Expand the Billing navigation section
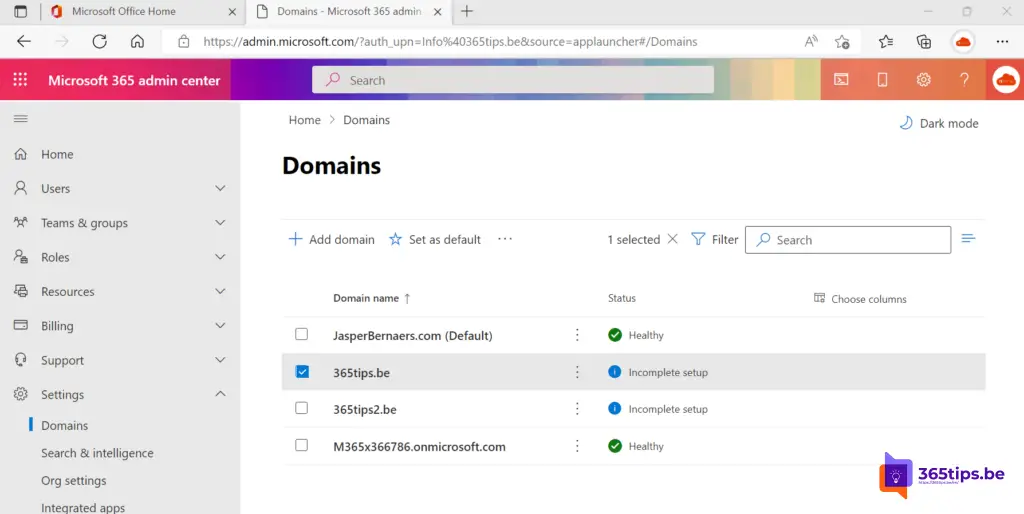The image size is (1024, 514). [x=220, y=326]
